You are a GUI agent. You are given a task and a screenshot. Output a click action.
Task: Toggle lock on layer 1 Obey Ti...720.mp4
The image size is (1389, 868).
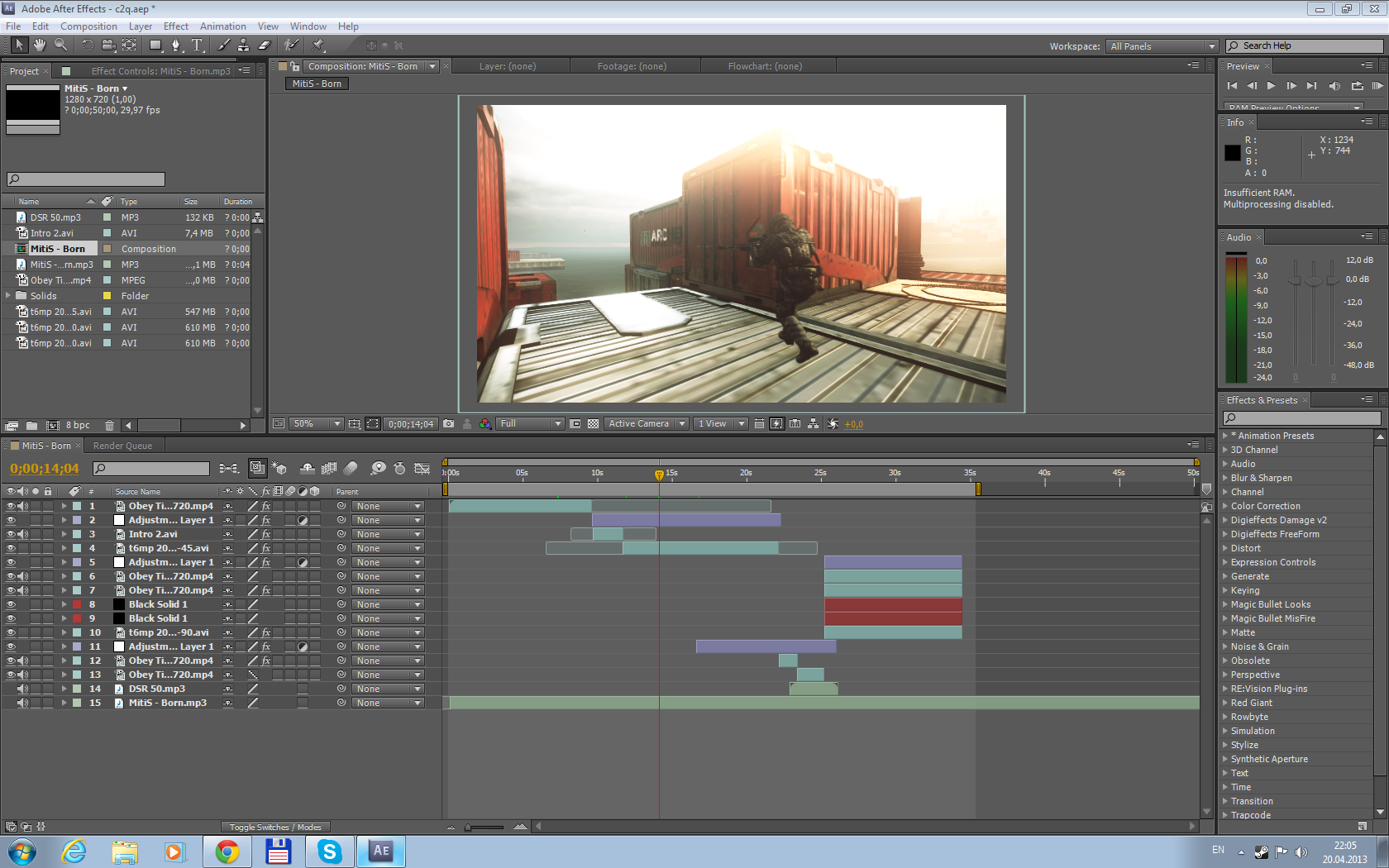pos(48,506)
